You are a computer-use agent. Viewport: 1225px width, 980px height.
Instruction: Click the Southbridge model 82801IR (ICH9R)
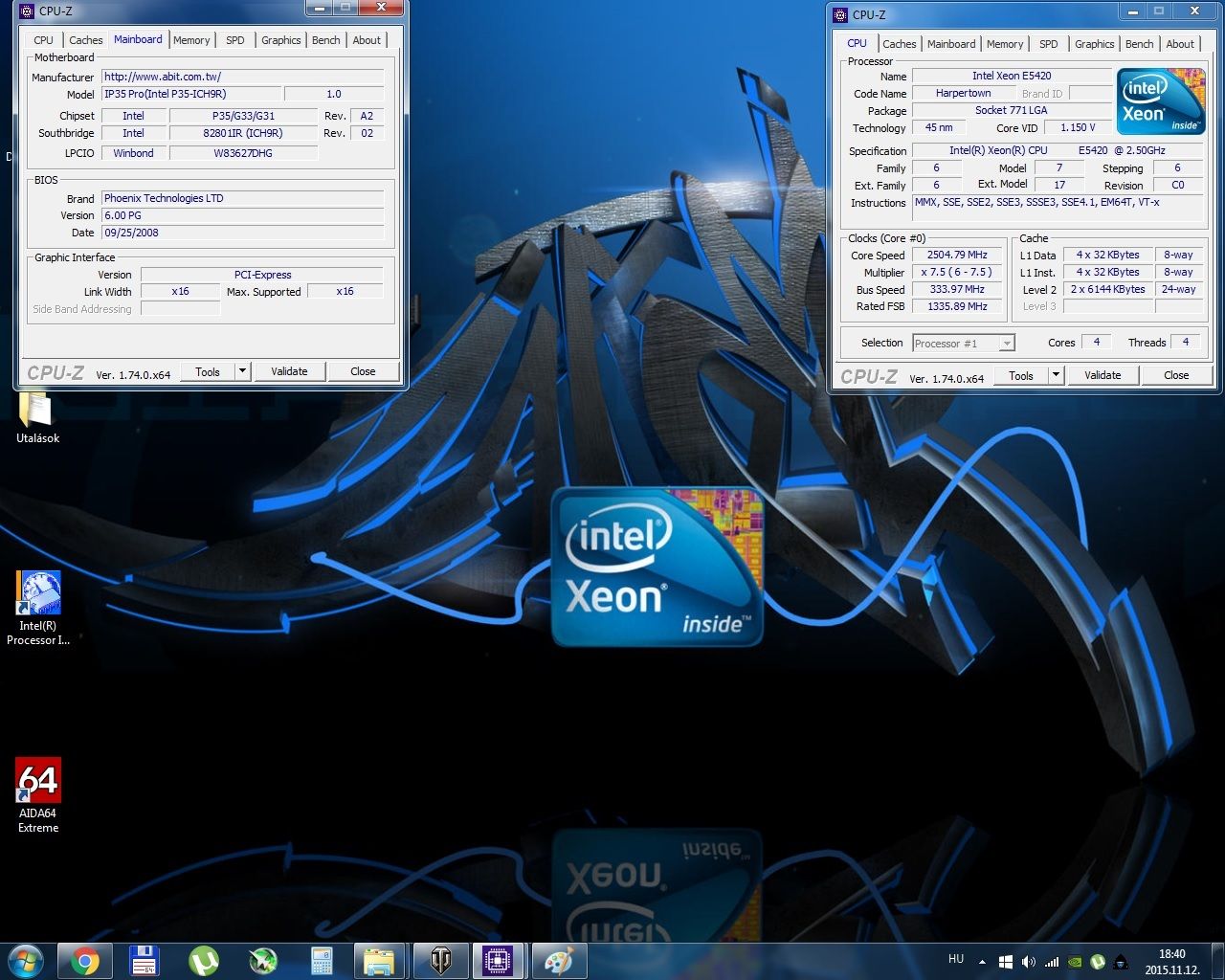coord(243,133)
